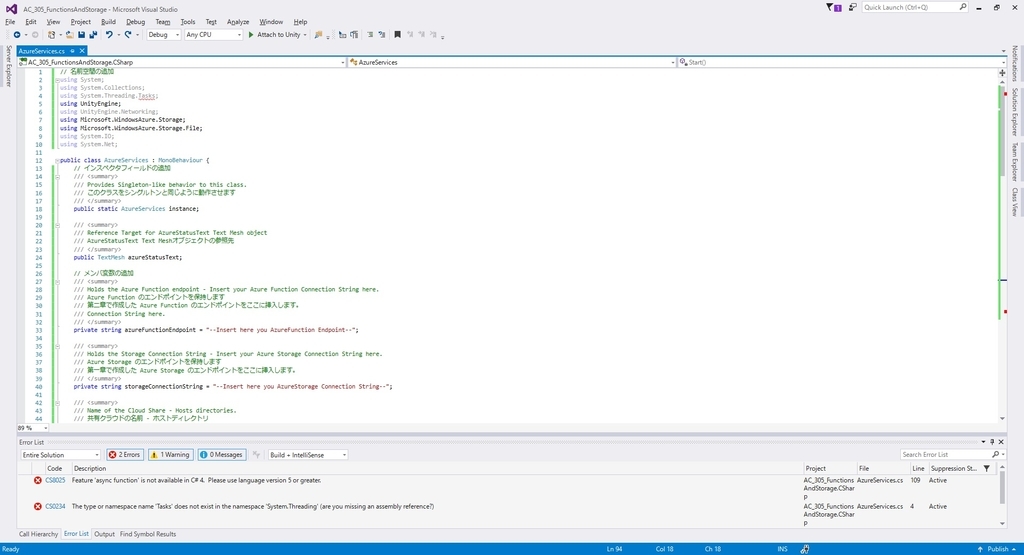Open the Analyze menu

[x=238, y=22]
